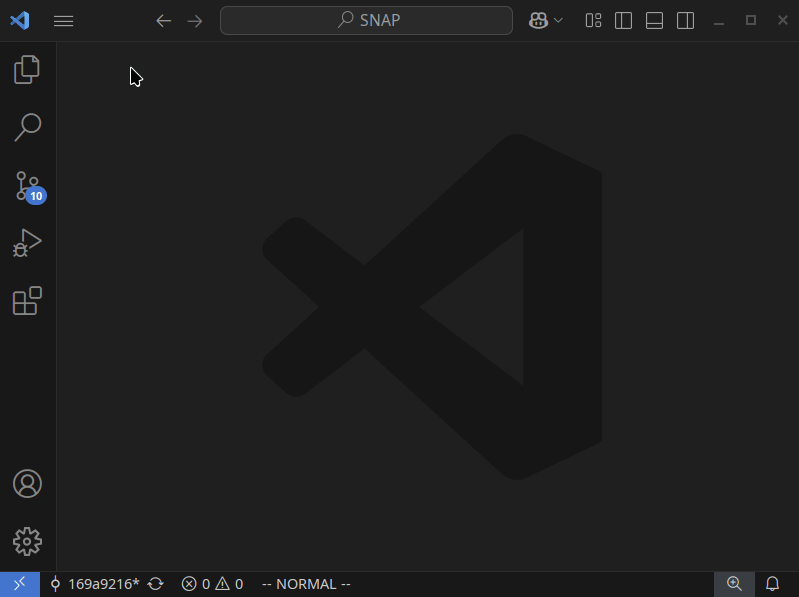Synchronize changes via the sync icon
799x597 pixels.
155,584
